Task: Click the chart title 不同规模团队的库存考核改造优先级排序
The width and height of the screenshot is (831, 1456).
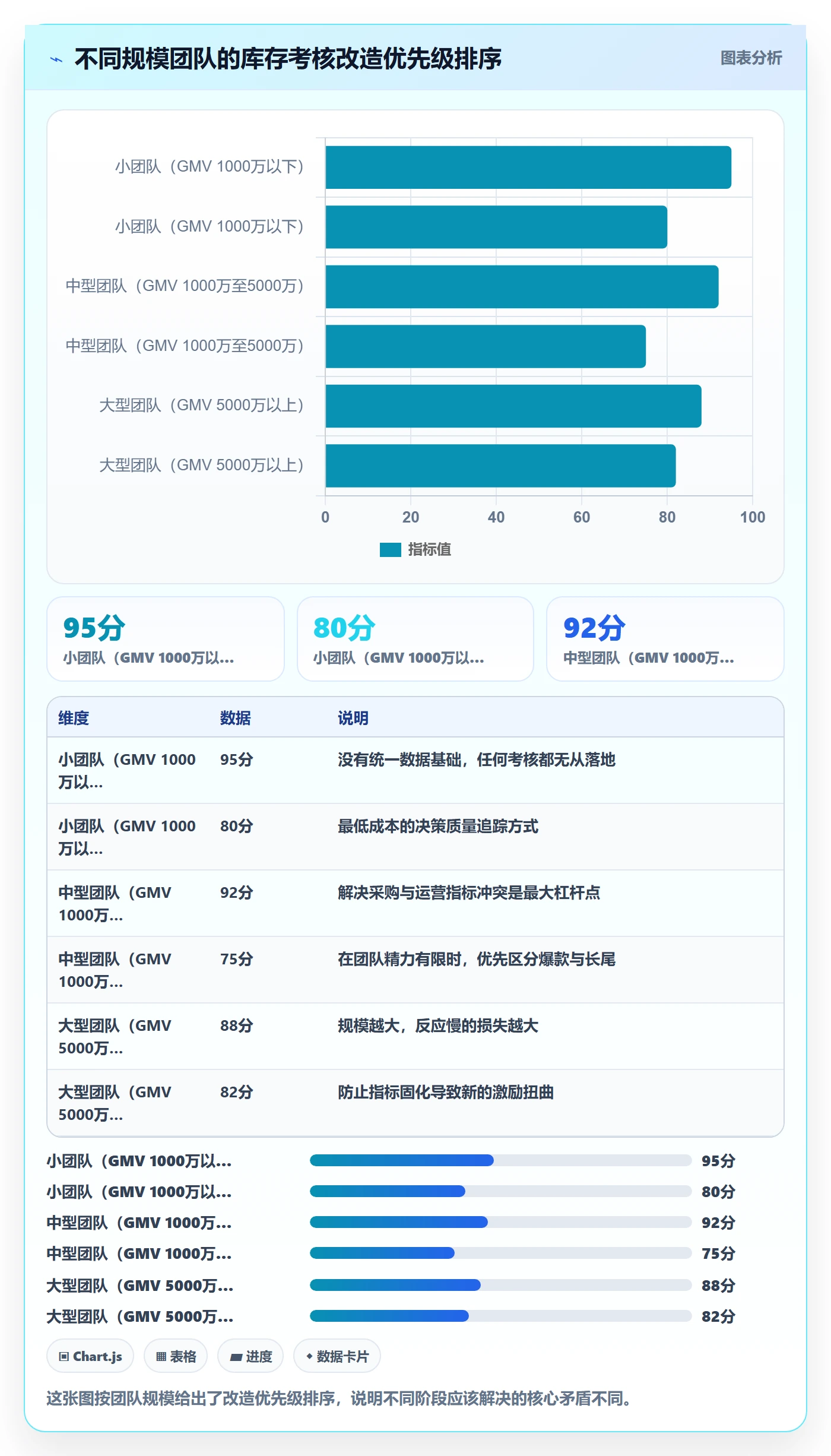Action: [x=288, y=59]
